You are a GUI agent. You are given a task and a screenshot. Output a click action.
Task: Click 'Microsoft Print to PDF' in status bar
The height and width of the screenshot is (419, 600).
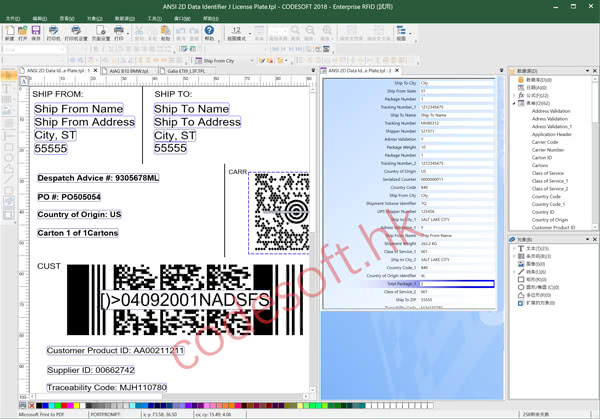click(41, 414)
